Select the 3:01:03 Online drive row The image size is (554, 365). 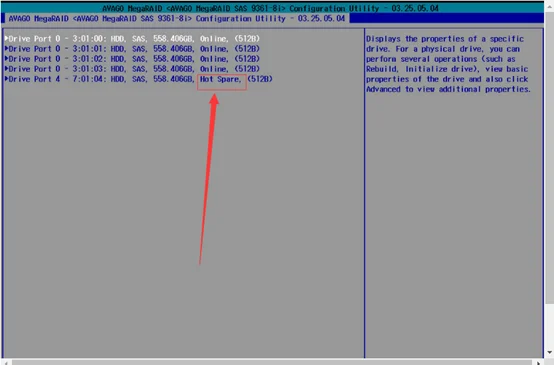tap(132, 69)
